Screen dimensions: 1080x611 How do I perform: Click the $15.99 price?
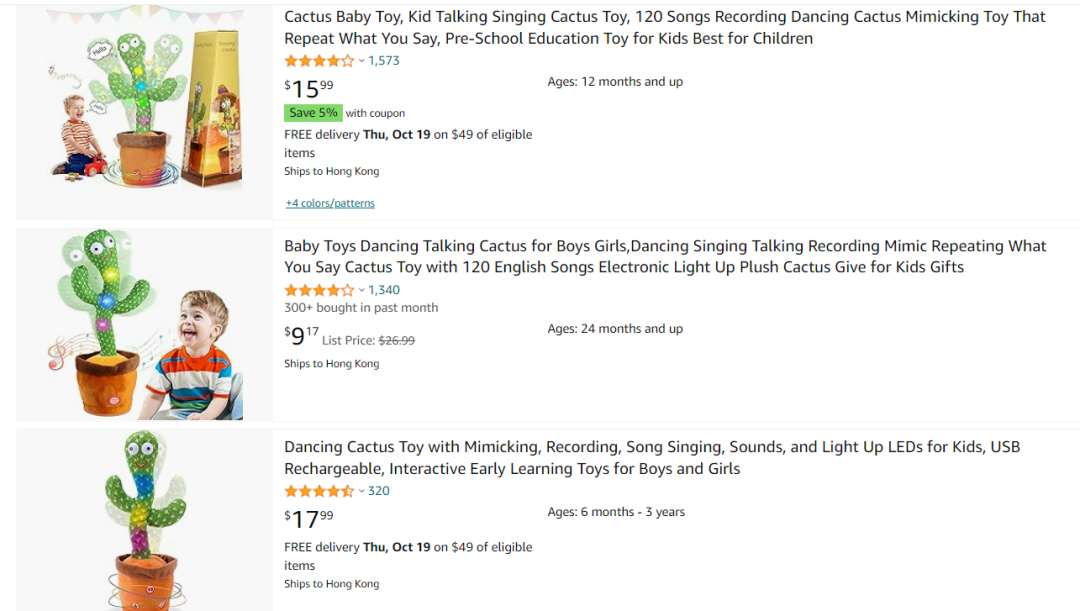(309, 88)
